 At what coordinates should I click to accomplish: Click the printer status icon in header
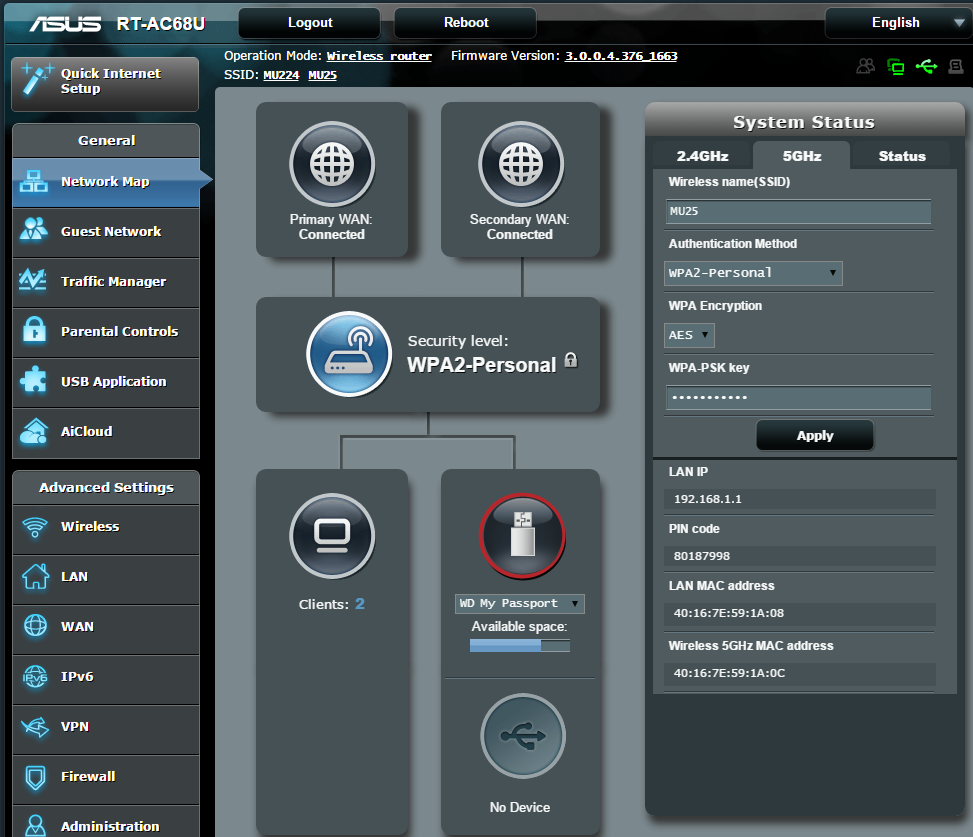[956, 66]
